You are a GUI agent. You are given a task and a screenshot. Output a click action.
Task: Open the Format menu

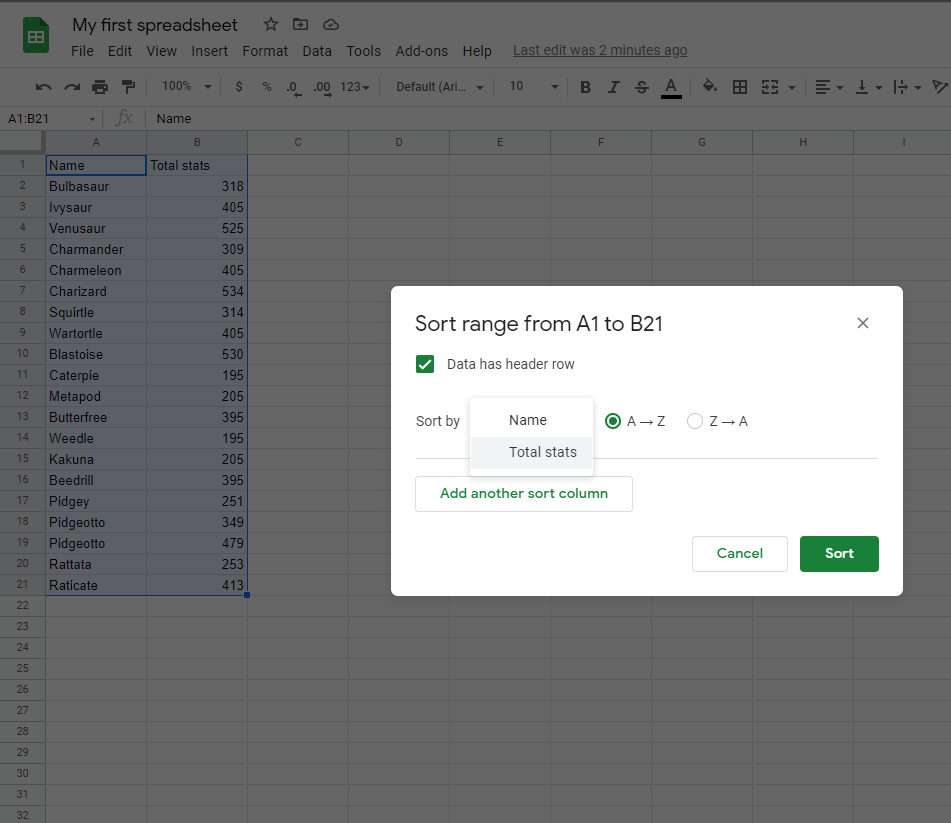point(265,51)
